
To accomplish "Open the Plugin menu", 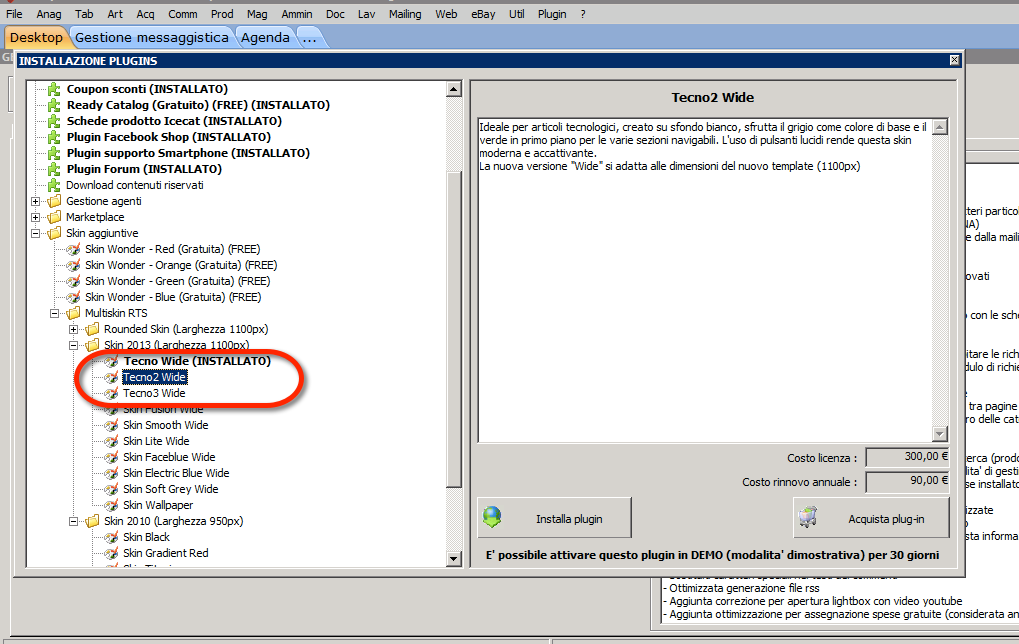I will pyautogui.click(x=552, y=14).
